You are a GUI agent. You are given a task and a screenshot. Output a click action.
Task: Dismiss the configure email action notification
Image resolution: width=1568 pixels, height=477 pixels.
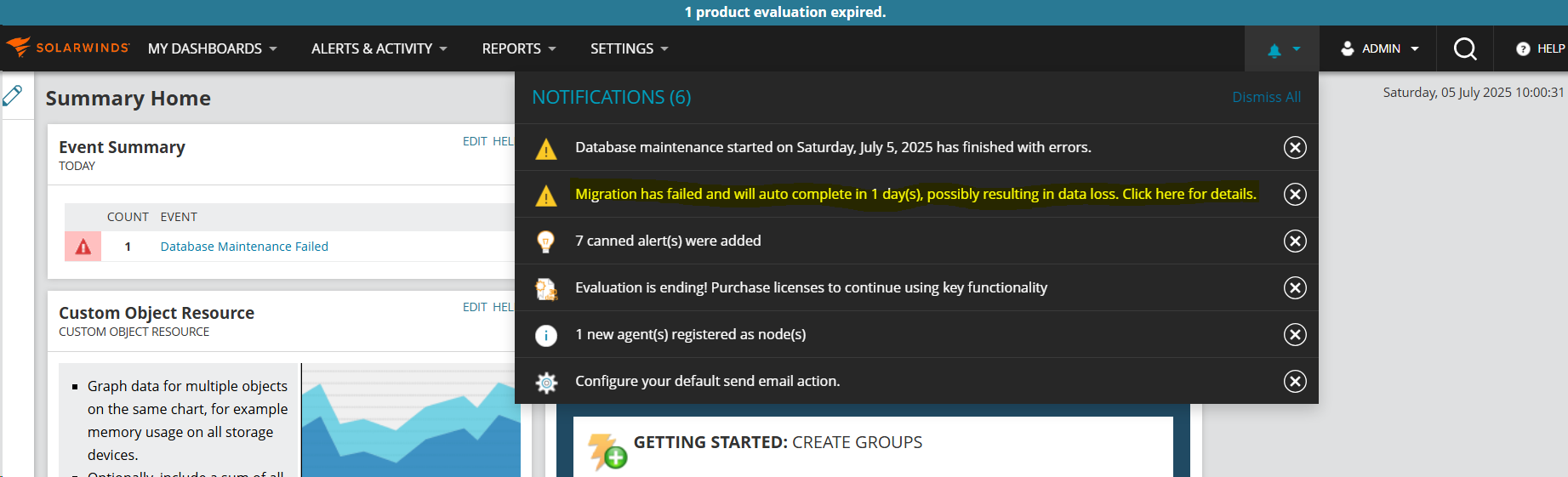pos(1295,381)
